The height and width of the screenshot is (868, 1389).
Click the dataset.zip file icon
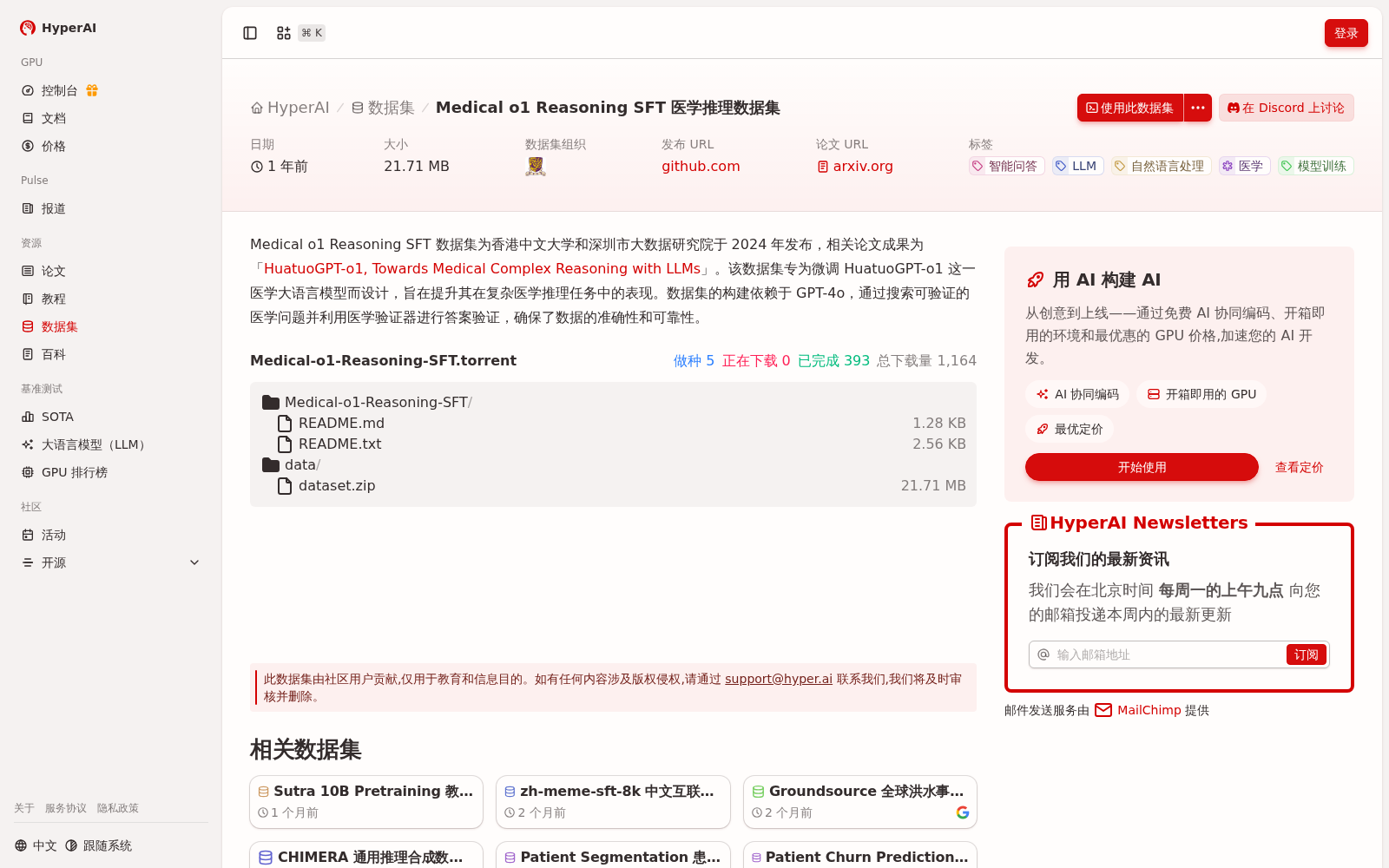click(285, 486)
